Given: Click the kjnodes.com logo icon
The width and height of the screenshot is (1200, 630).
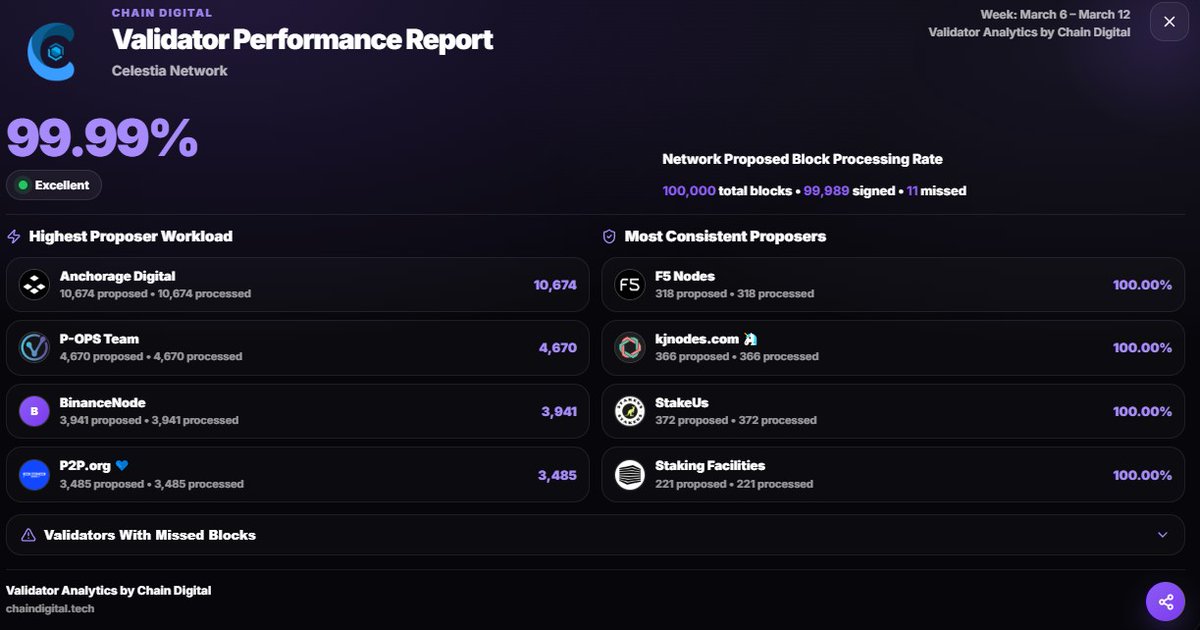Looking at the screenshot, I should point(630,348).
